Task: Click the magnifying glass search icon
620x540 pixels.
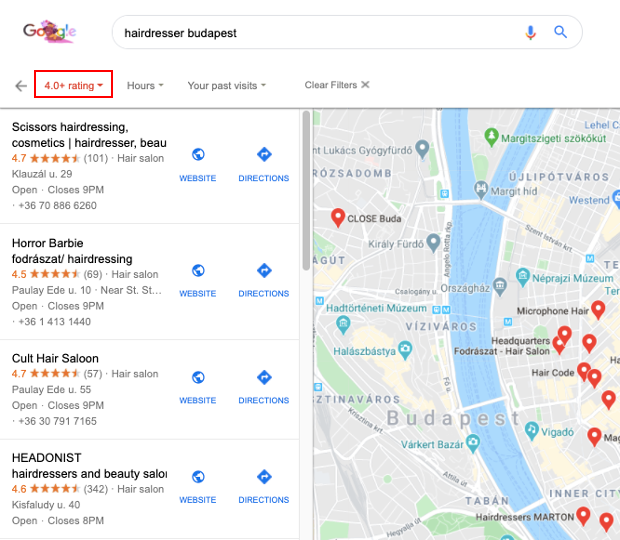Action: pyautogui.click(x=560, y=32)
